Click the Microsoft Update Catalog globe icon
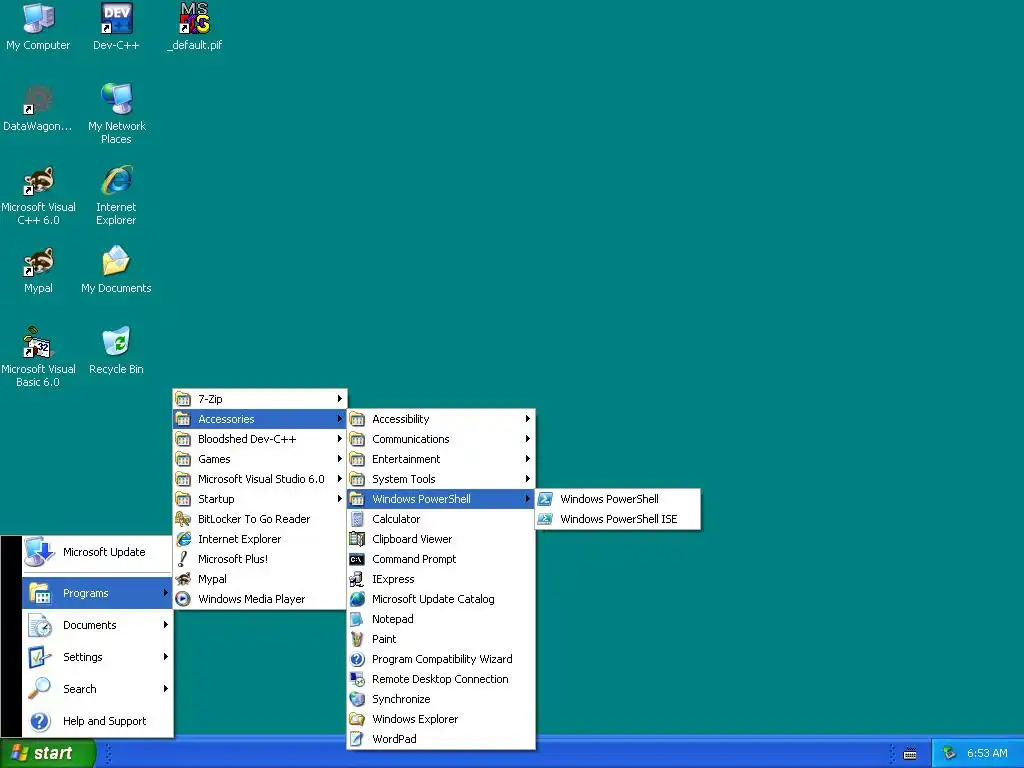Viewport: 1024px width, 768px height. pyautogui.click(x=357, y=599)
